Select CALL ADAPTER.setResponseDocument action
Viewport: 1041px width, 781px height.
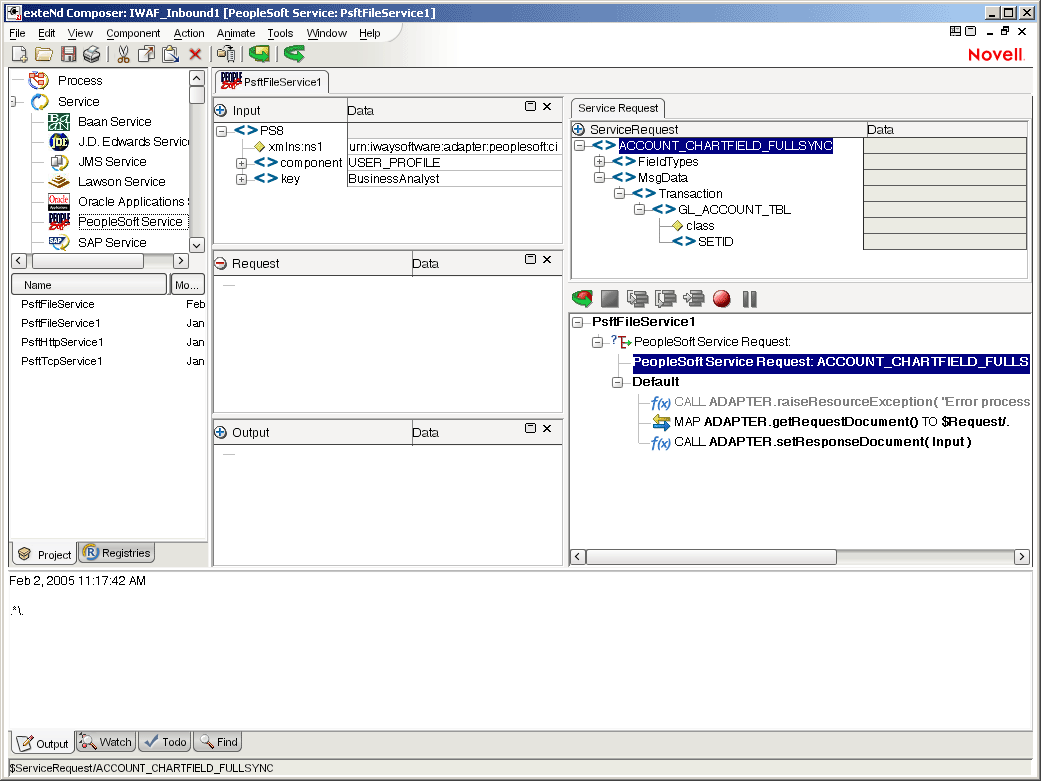pos(822,442)
